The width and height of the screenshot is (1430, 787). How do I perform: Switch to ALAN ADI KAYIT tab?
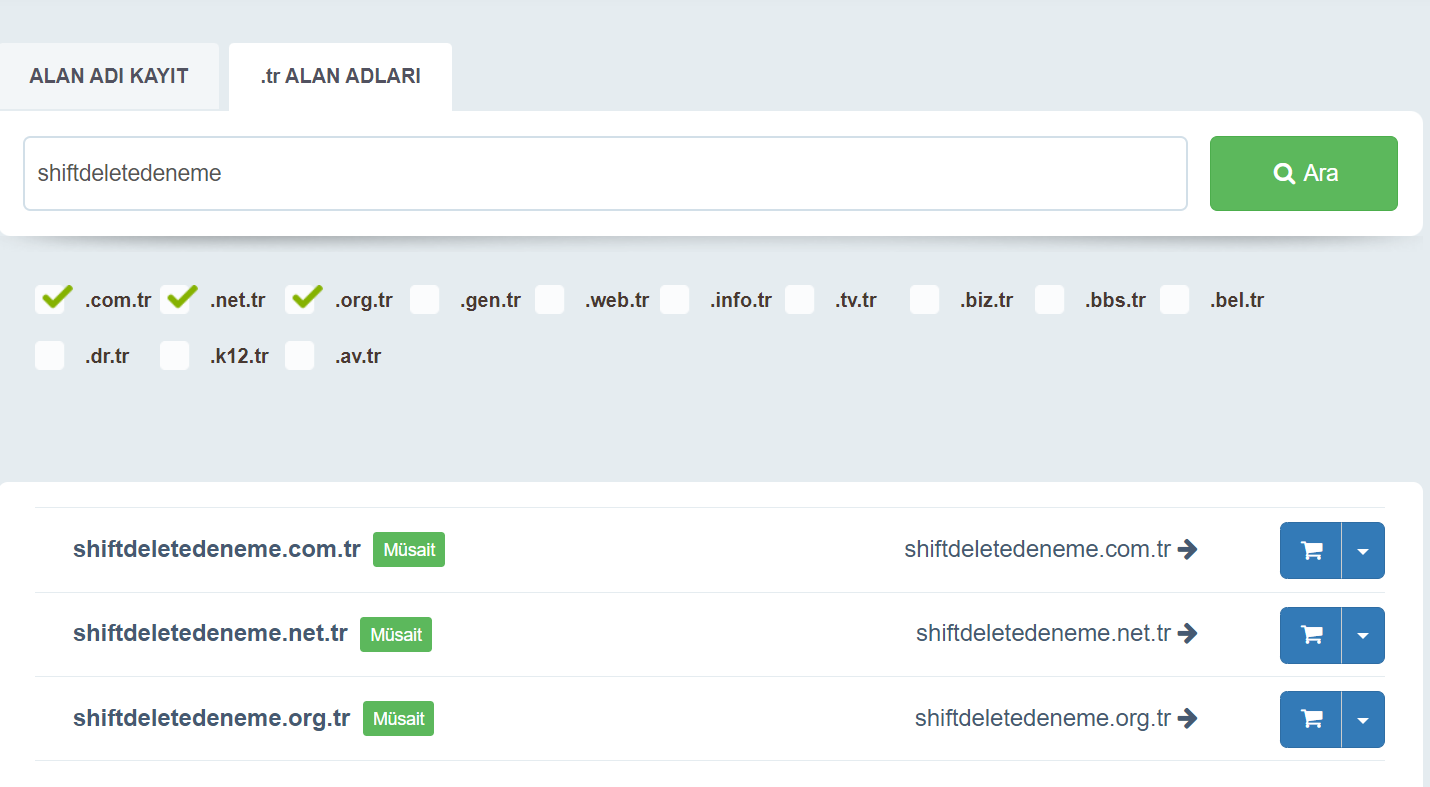pos(109,76)
